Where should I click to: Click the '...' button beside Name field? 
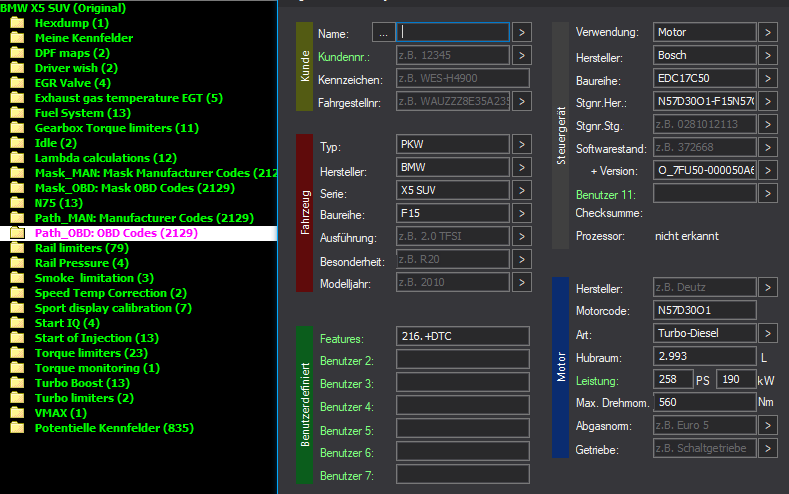click(x=383, y=33)
